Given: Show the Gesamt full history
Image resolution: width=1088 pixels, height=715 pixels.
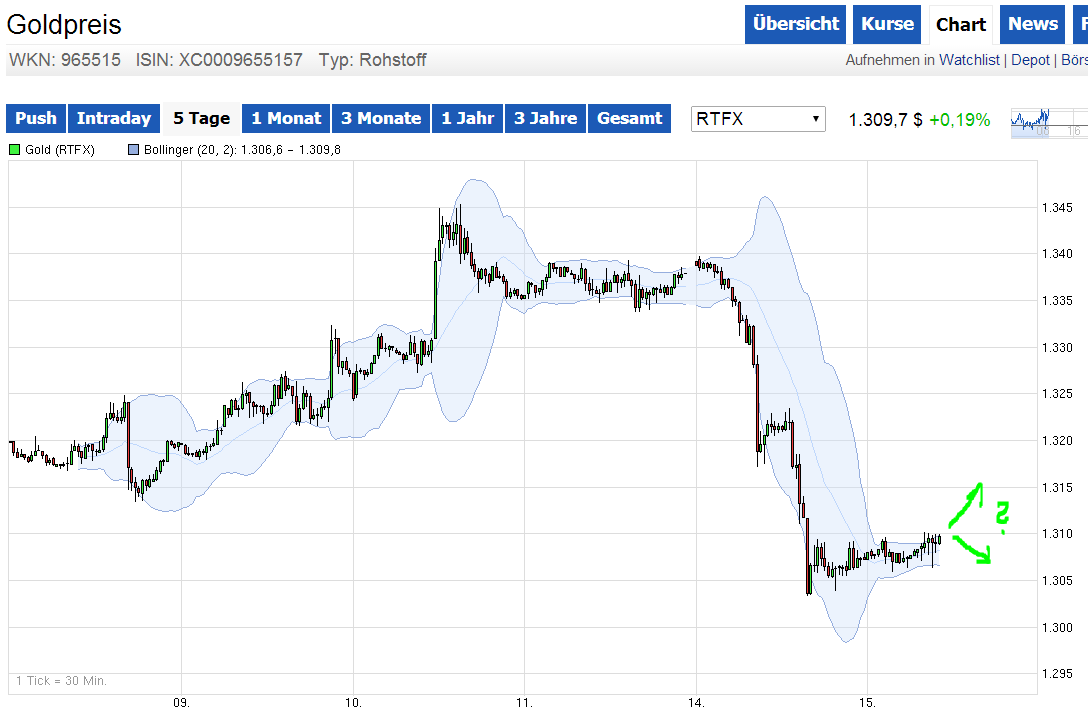Looking at the screenshot, I should 630,118.
